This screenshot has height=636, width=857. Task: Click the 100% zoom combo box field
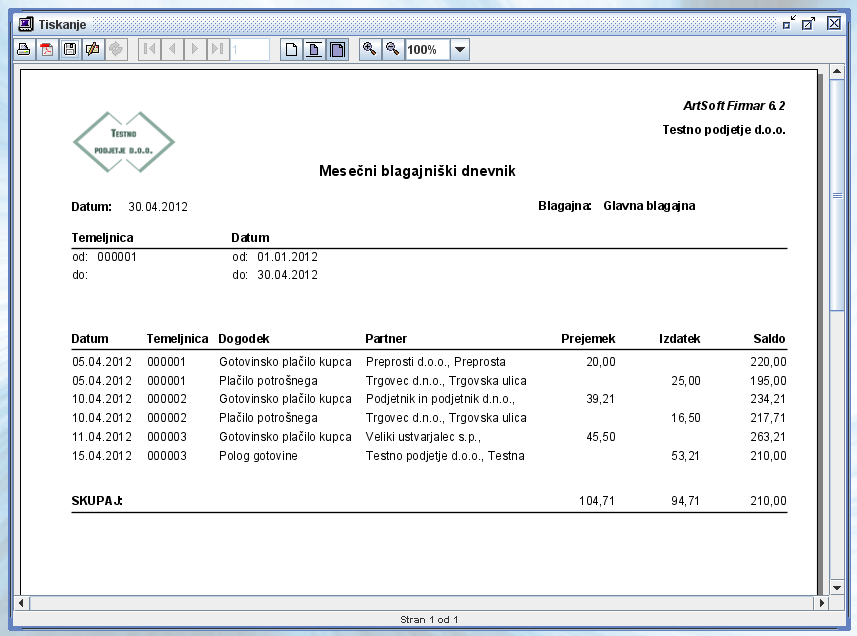coord(427,49)
